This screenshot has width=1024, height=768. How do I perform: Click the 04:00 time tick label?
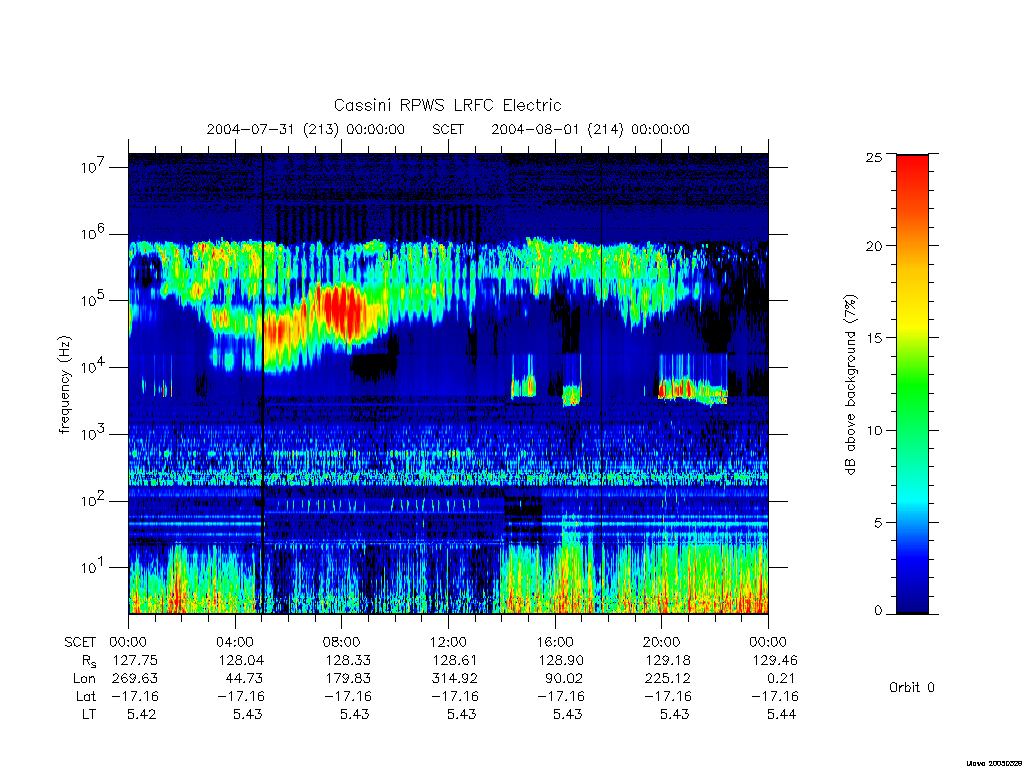click(235, 642)
